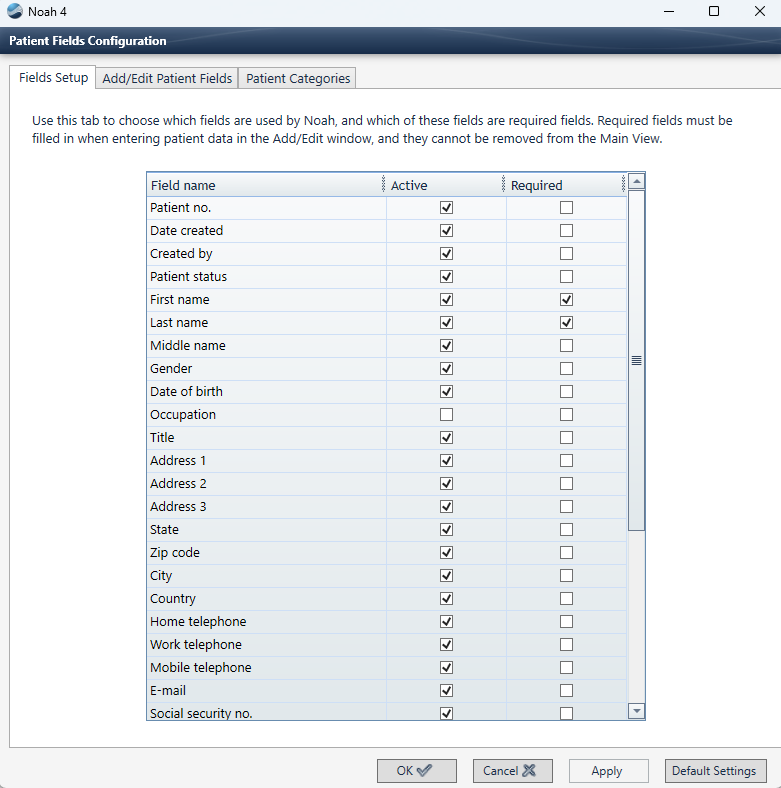Click the Active column header

click(x=445, y=185)
